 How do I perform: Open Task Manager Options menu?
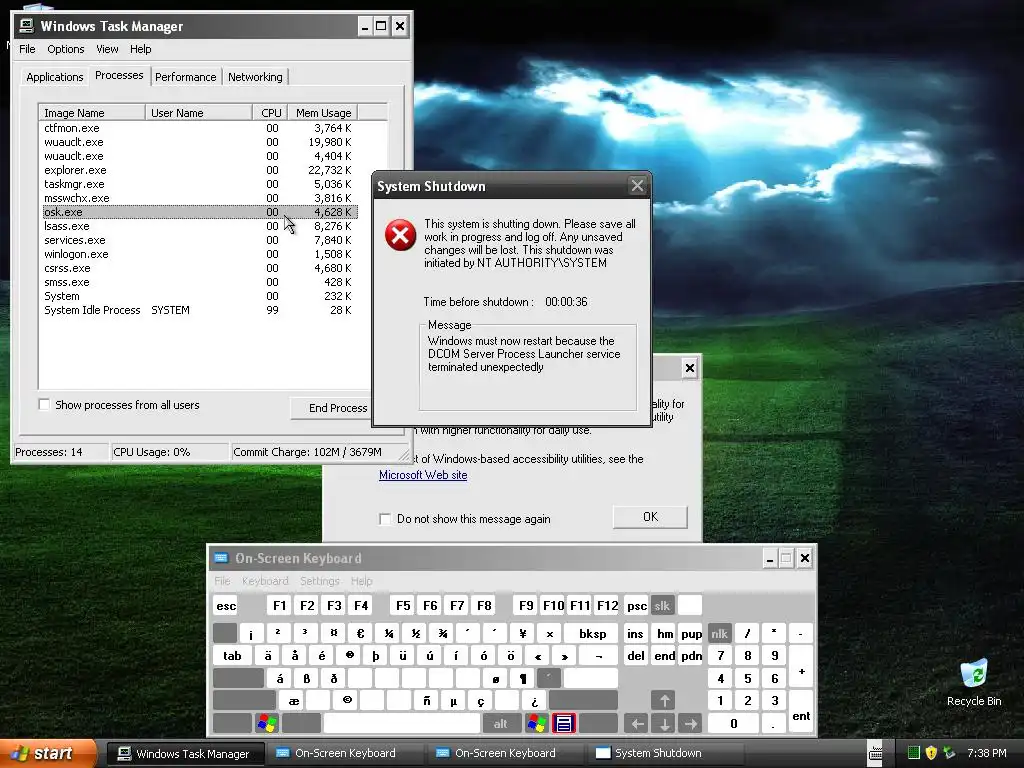click(x=65, y=49)
